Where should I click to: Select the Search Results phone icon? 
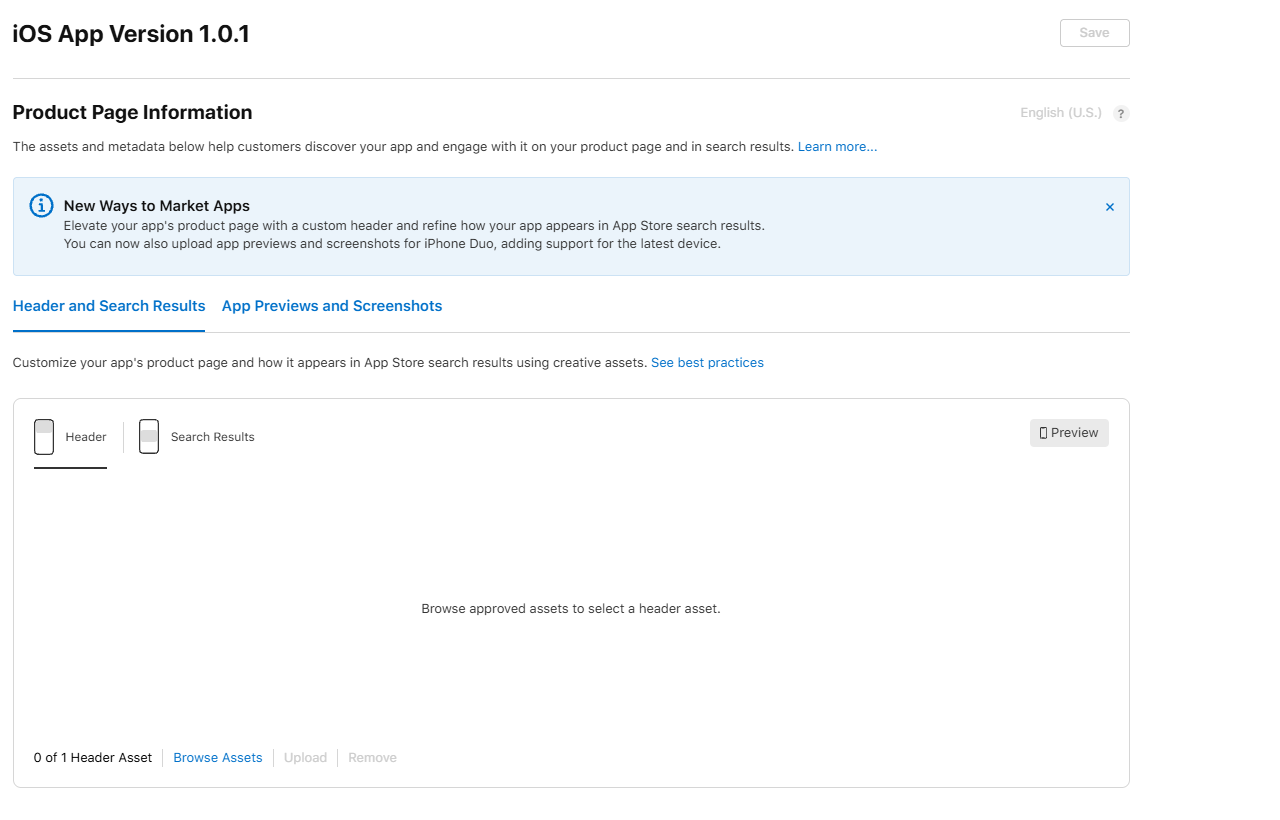tap(149, 437)
